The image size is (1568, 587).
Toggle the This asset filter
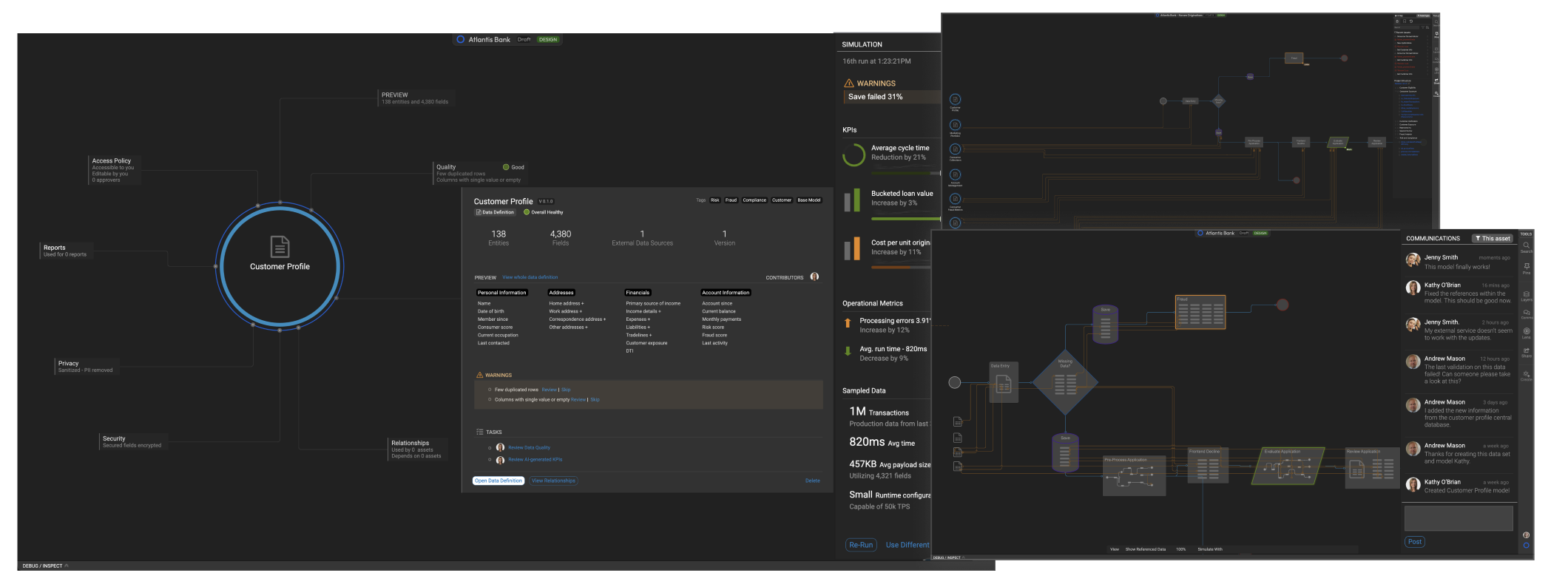coord(1493,239)
